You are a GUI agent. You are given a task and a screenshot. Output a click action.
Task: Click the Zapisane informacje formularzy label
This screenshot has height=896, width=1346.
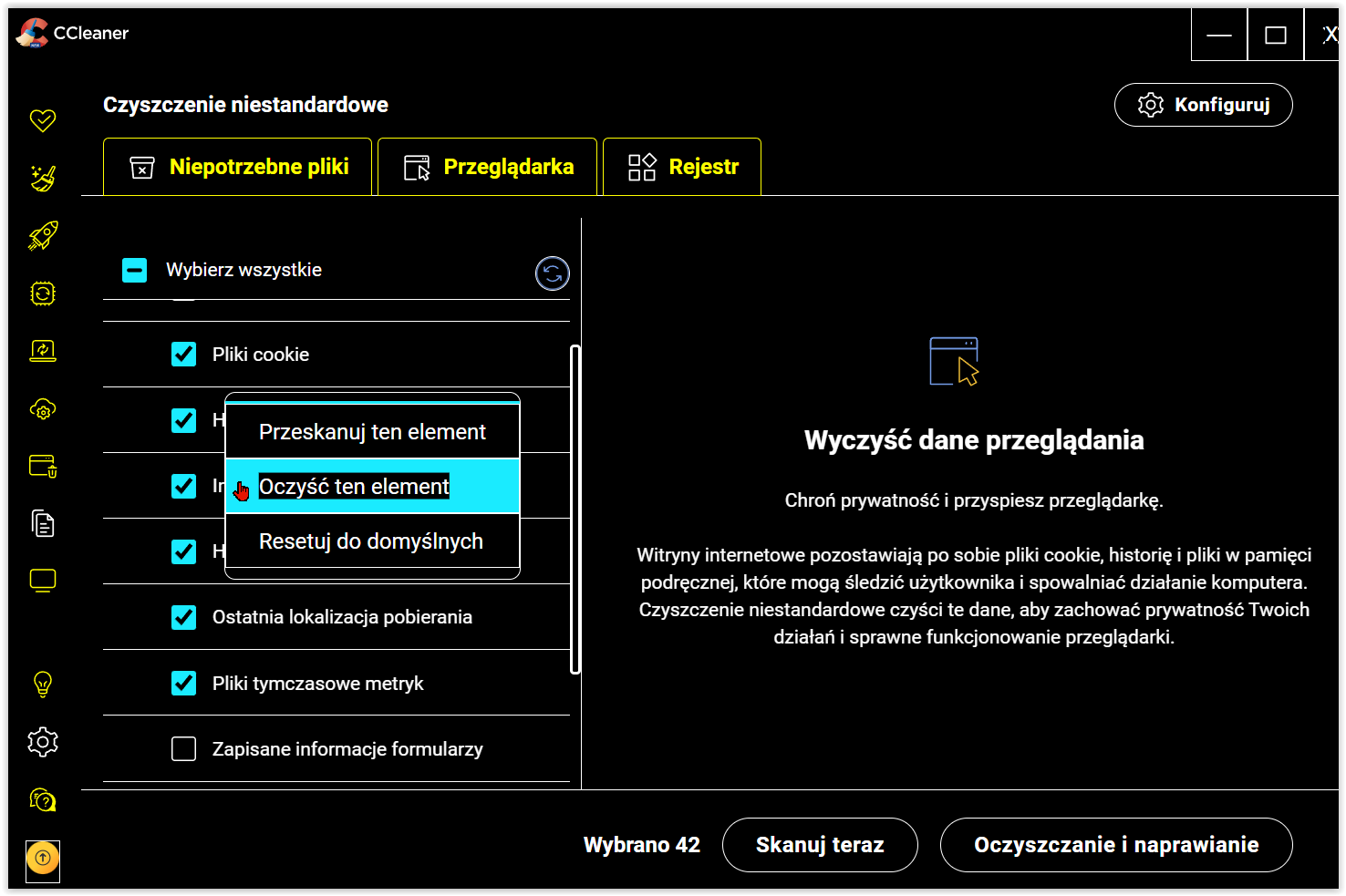pos(347,749)
